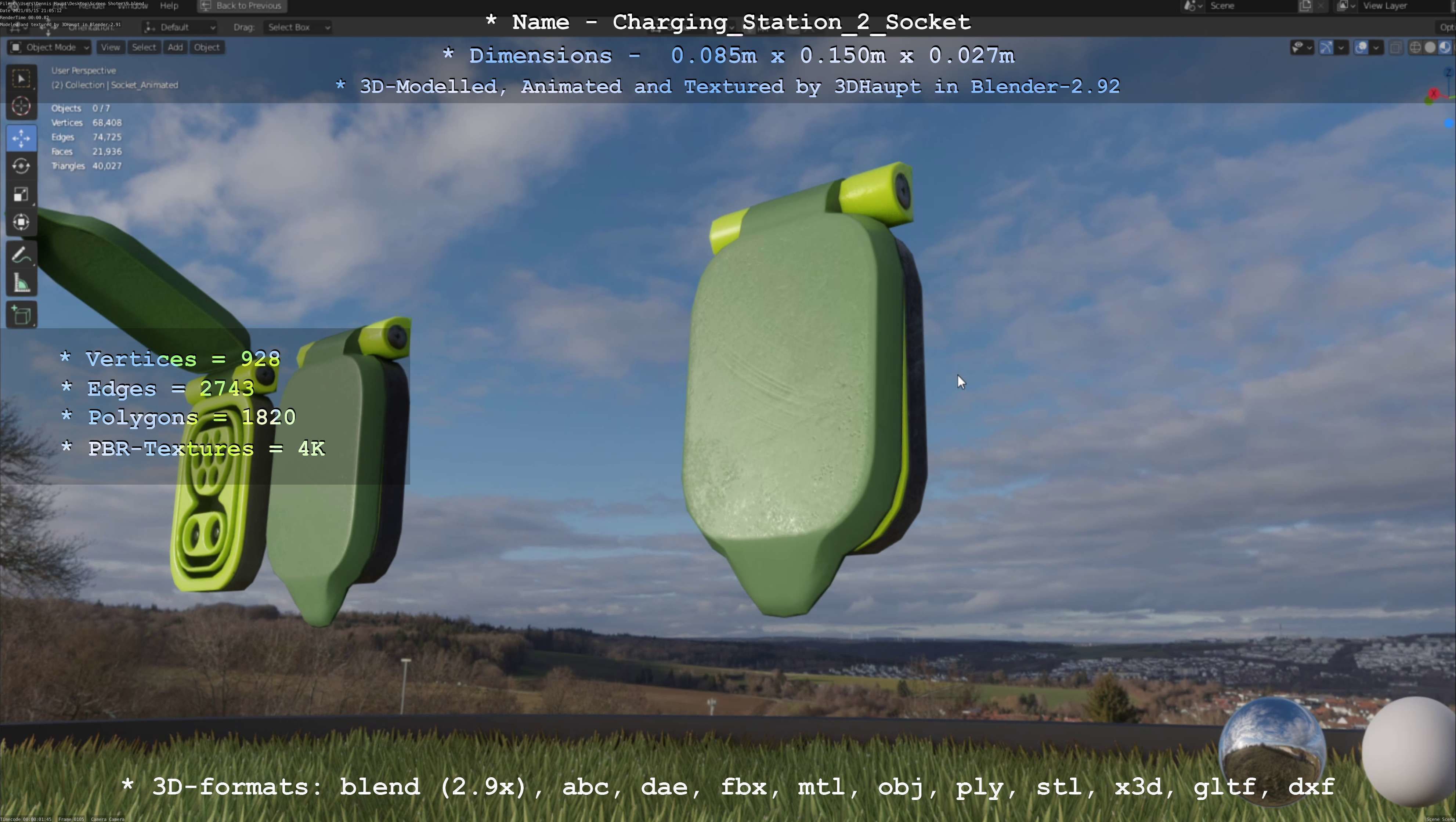
Task: Toggle viewport overlays display
Action: coord(1361,47)
